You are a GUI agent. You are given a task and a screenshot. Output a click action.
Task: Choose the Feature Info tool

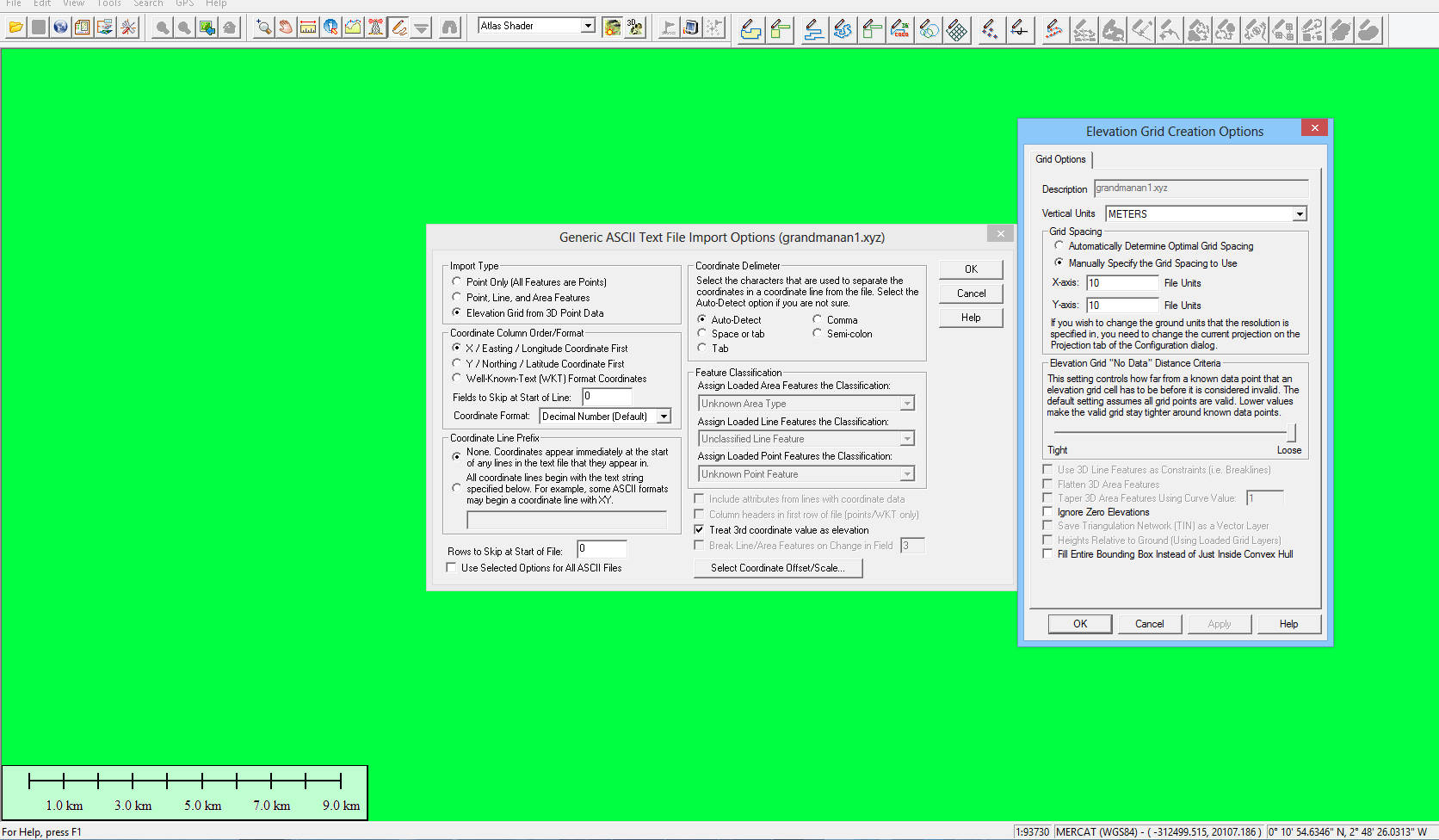330,28
